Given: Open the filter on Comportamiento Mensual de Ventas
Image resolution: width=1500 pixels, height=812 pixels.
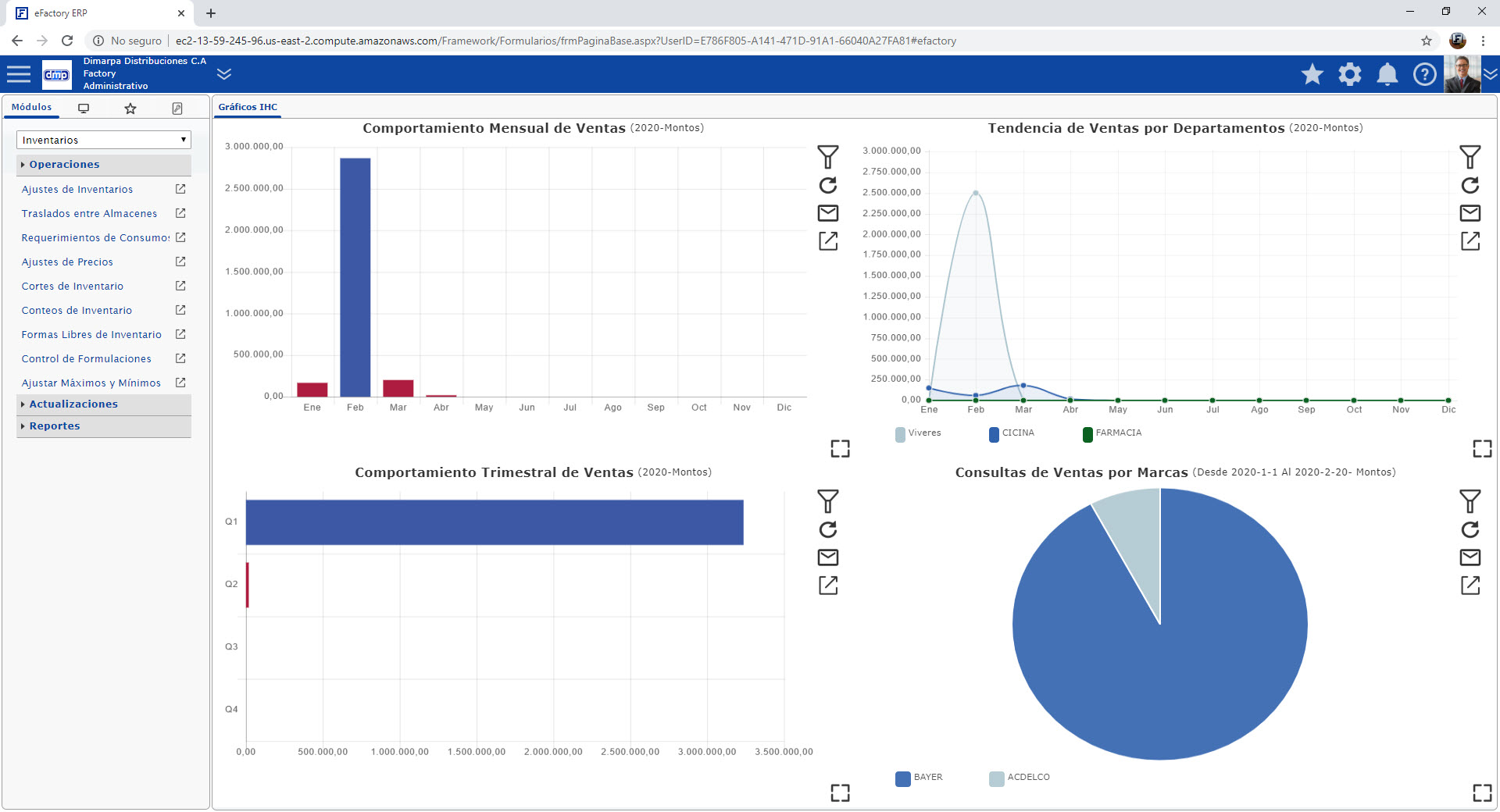Looking at the screenshot, I should pos(828,156).
